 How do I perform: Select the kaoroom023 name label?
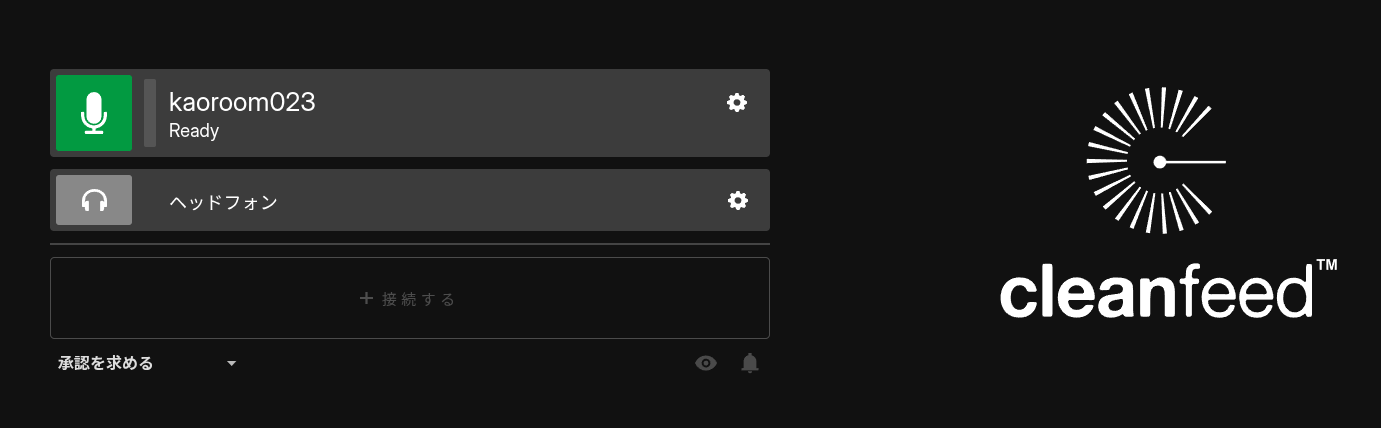[242, 101]
